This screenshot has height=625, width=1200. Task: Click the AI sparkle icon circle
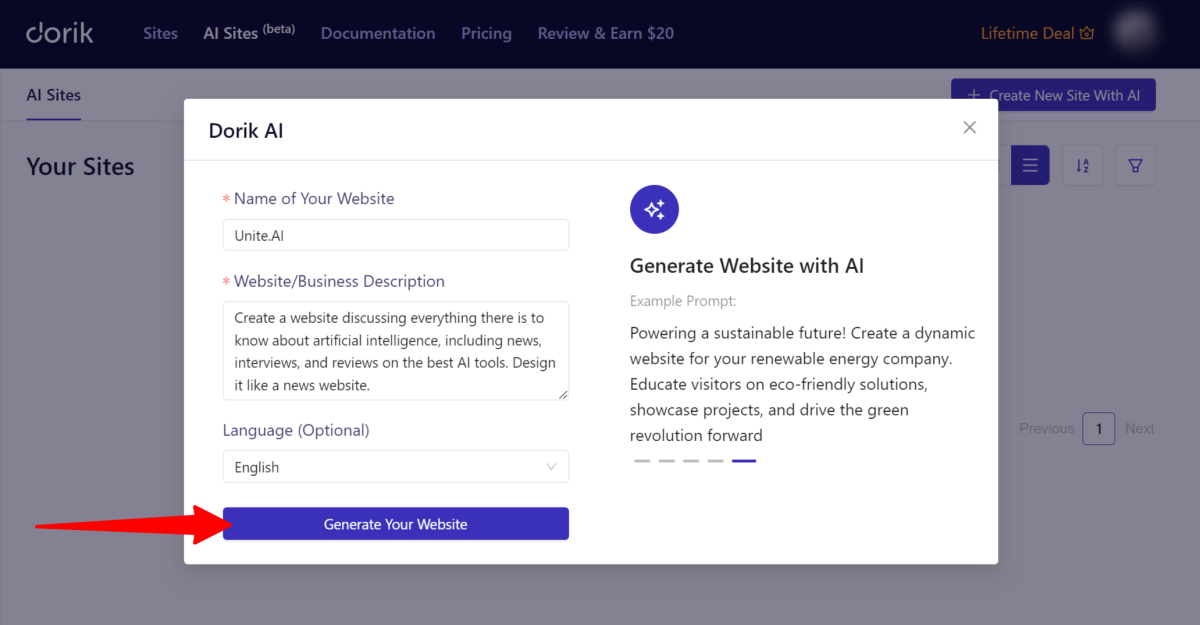(x=654, y=209)
